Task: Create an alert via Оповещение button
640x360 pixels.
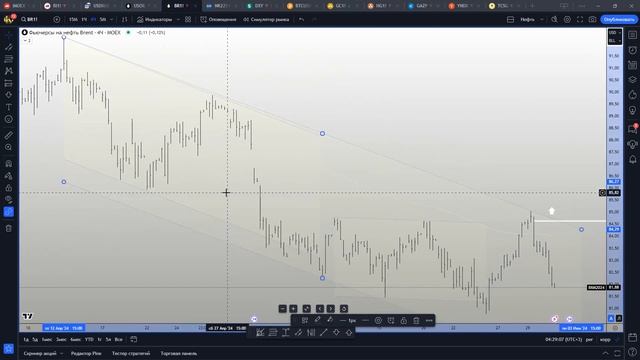Action: click(x=218, y=19)
